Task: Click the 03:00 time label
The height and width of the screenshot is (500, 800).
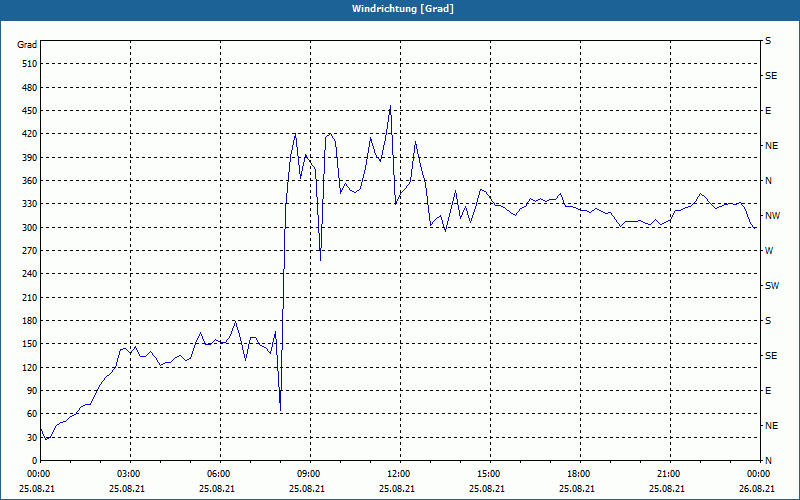Action: click(130, 474)
